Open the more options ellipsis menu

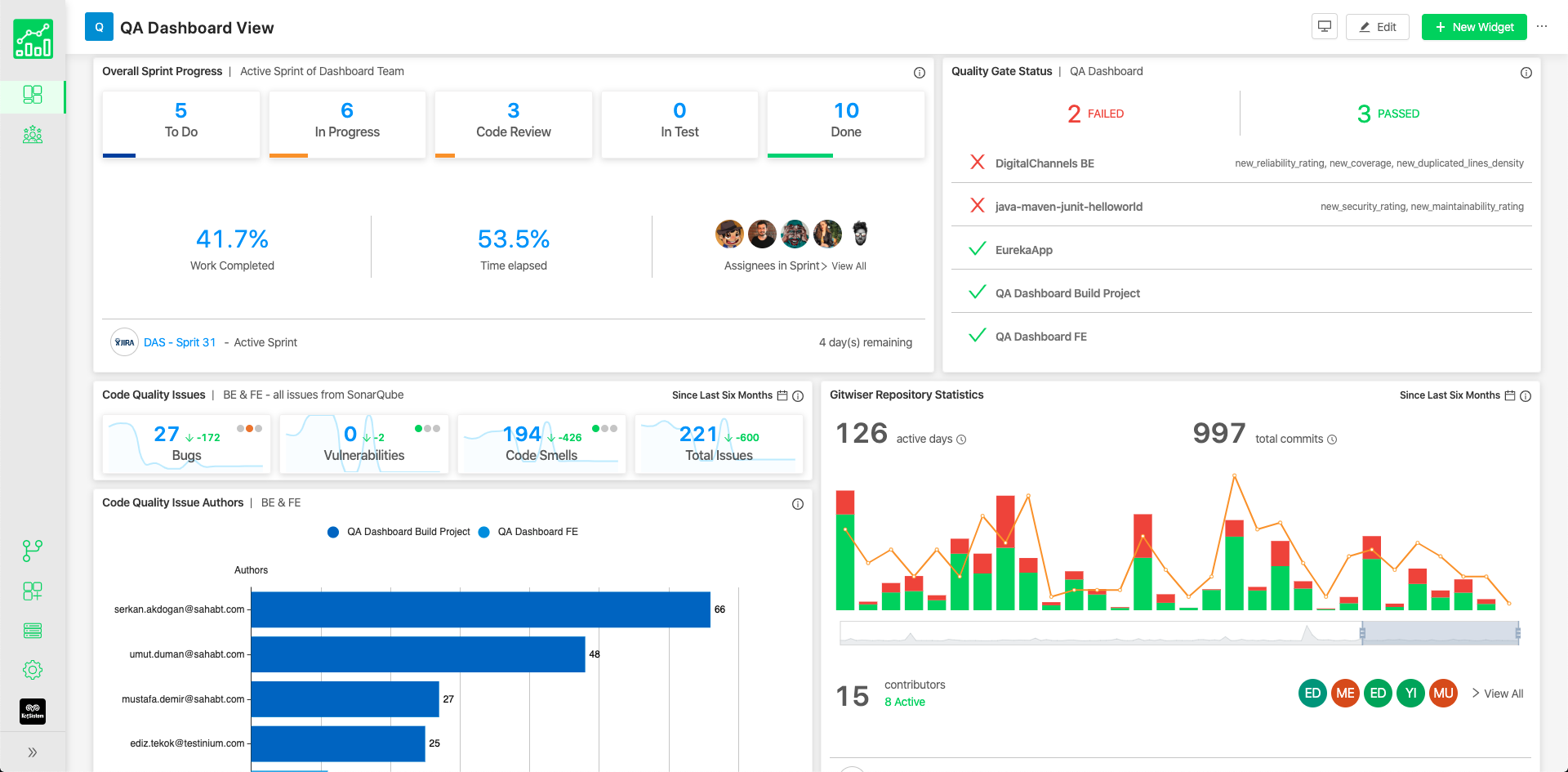(1542, 27)
